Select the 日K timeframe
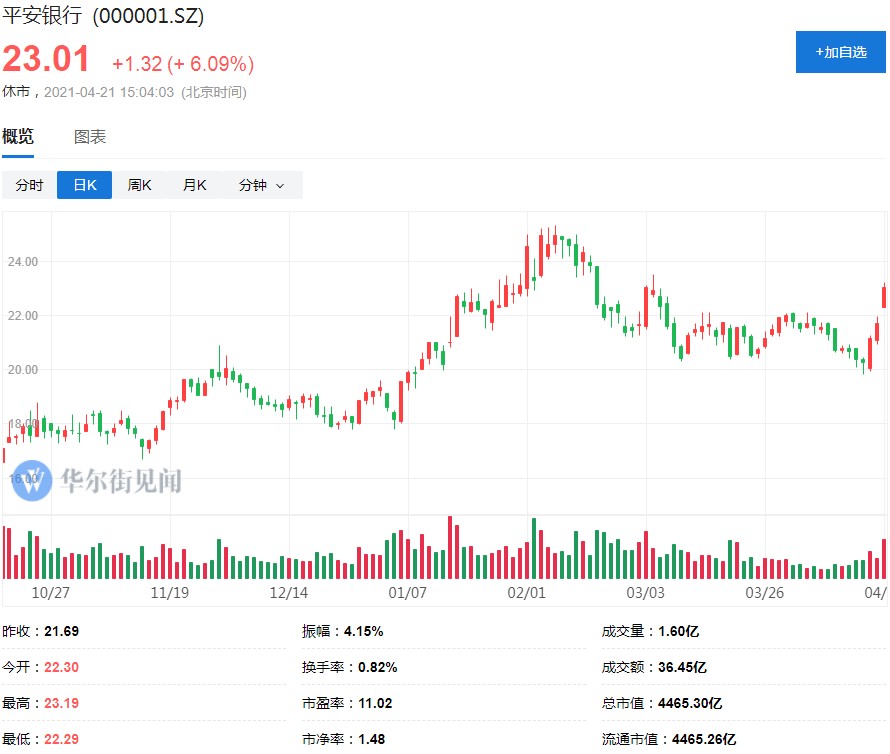Viewport: 890px width, 754px height. pyautogui.click(x=84, y=186)
